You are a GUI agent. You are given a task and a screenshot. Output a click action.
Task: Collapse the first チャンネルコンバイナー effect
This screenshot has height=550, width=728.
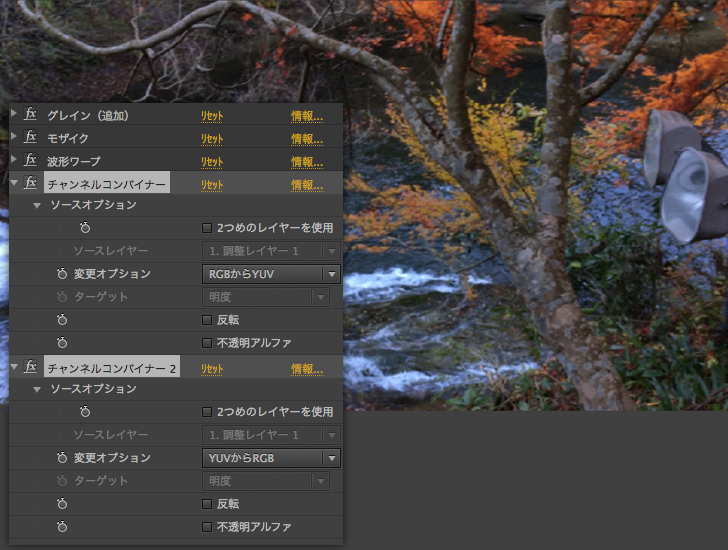[13, 184]
